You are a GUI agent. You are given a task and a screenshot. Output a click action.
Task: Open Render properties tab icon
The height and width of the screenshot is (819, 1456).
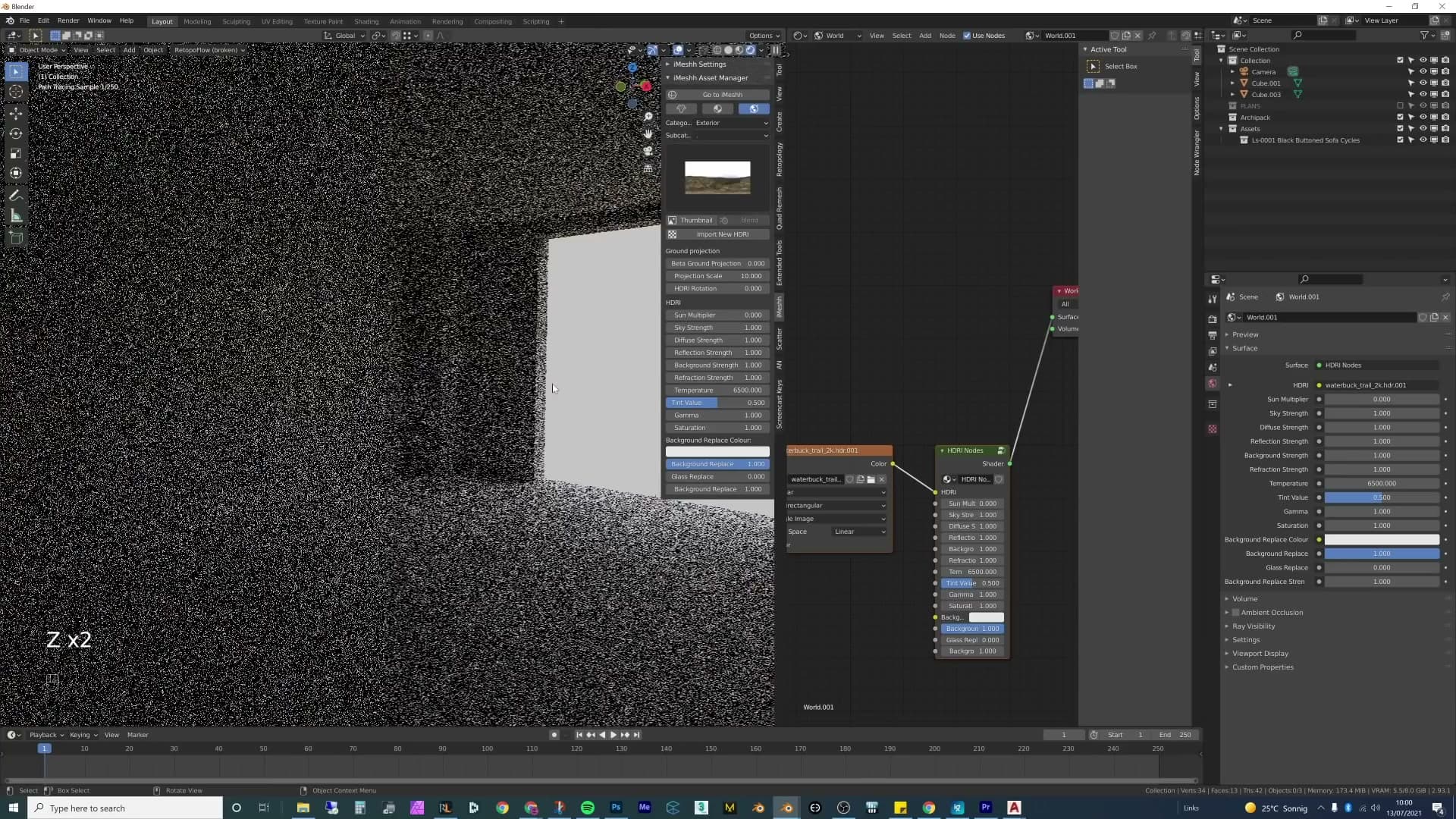[1213, 319]
